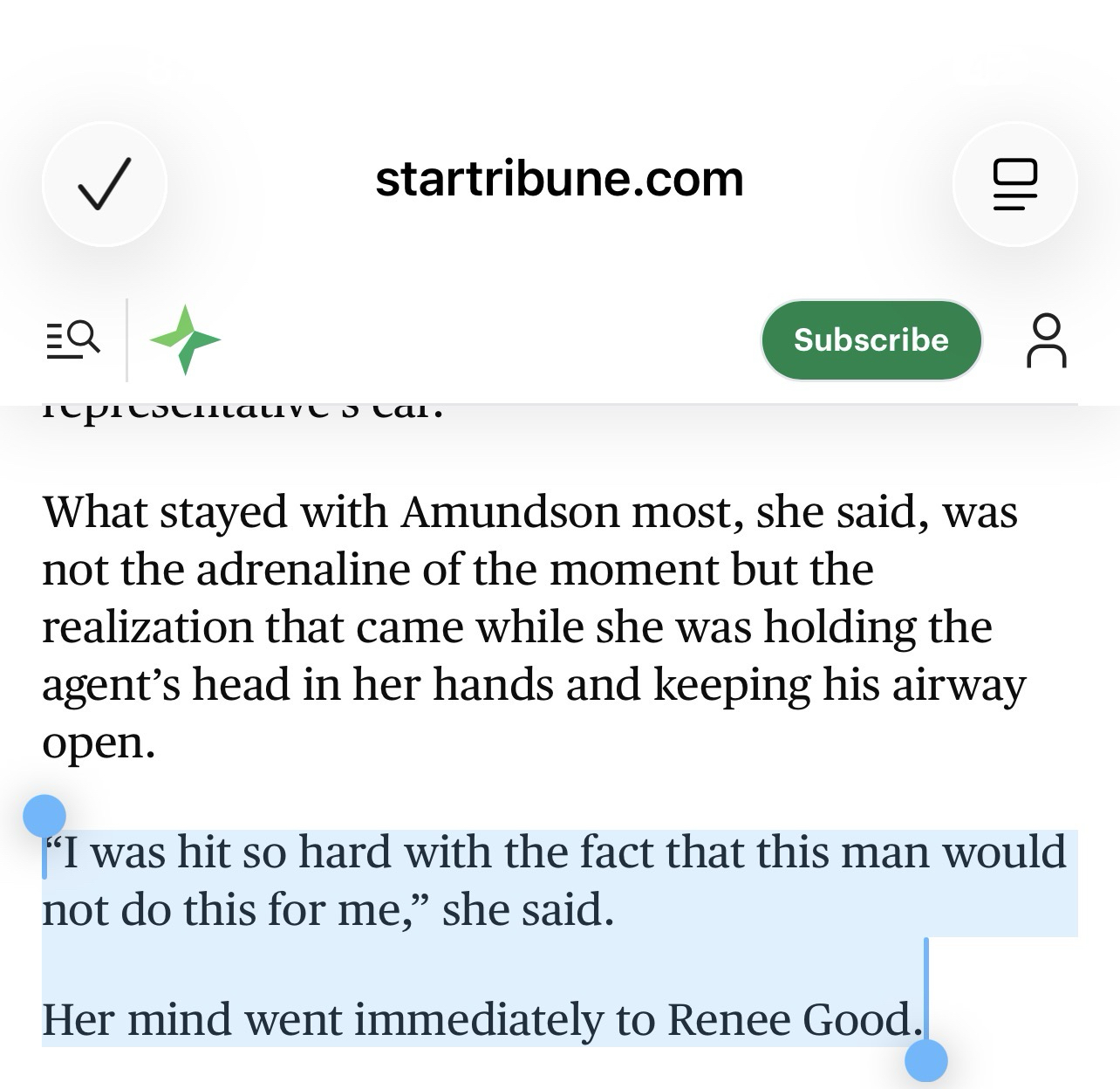This screenshot has width=1120, height=1089.
Task: Tap the selection end handle
Action: click(925, 1059)
